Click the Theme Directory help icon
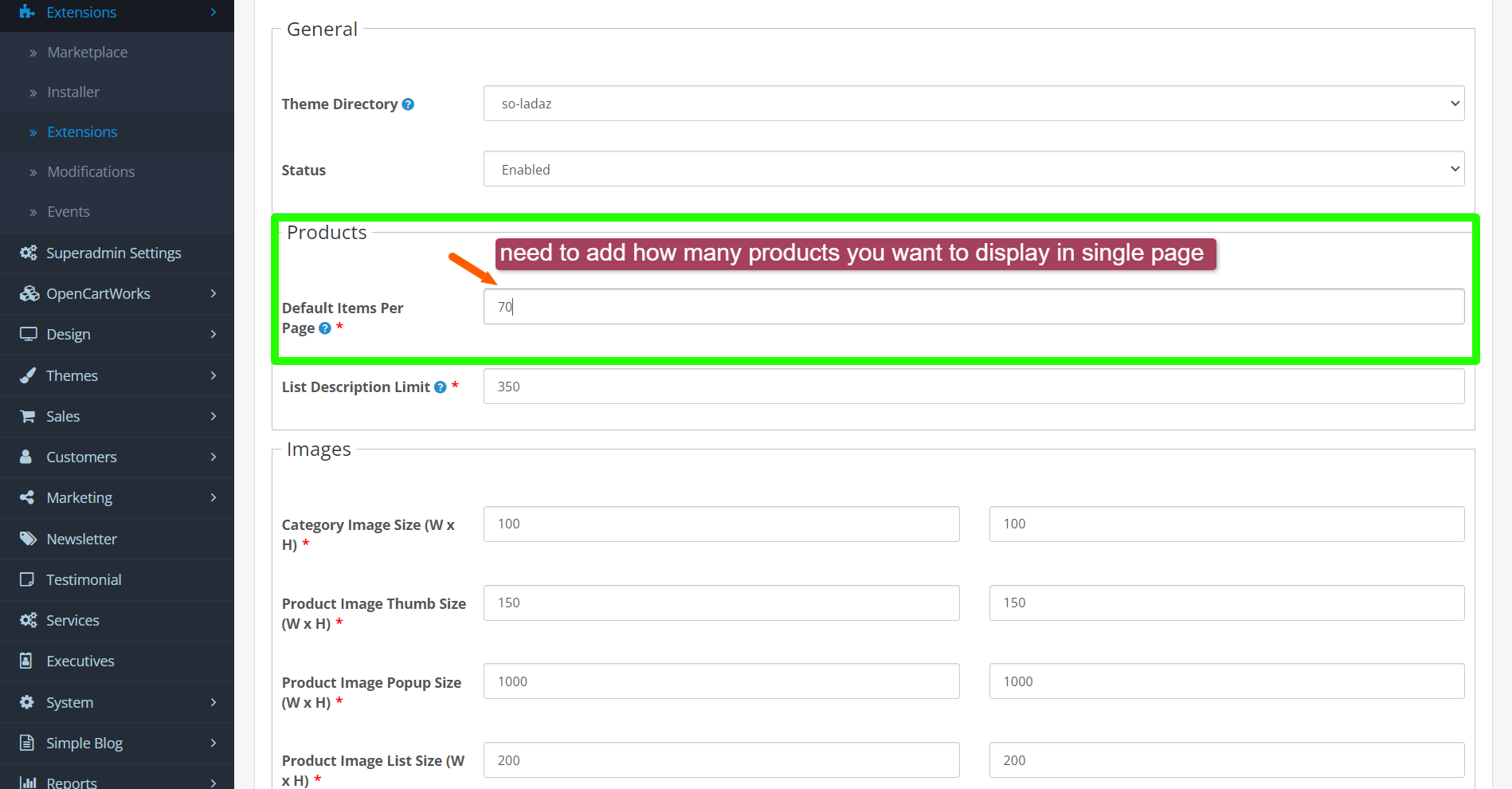Viewport: 1512px width, 789px height. [408, 104]
